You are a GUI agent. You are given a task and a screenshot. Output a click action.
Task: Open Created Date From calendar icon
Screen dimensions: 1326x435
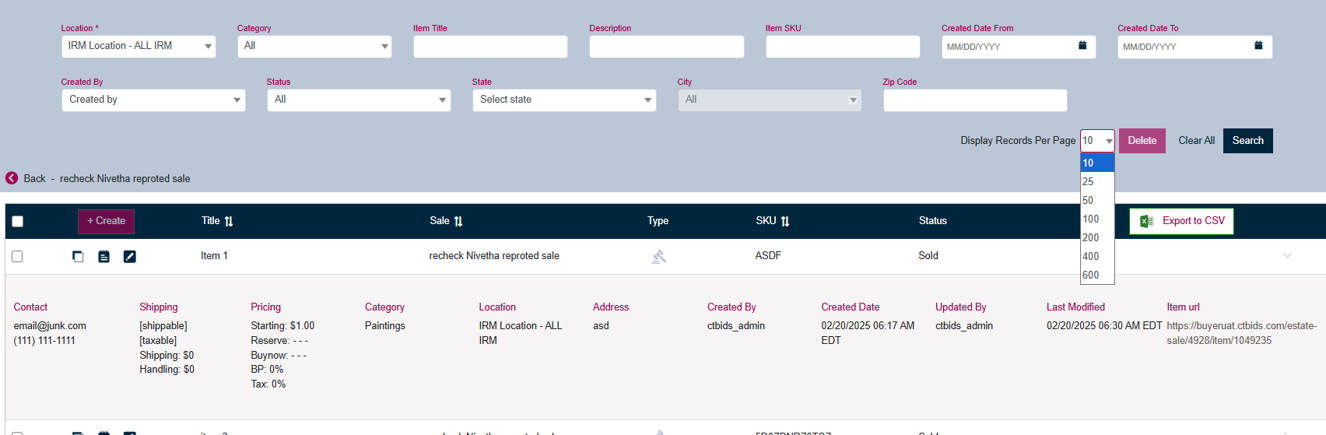1082,46
